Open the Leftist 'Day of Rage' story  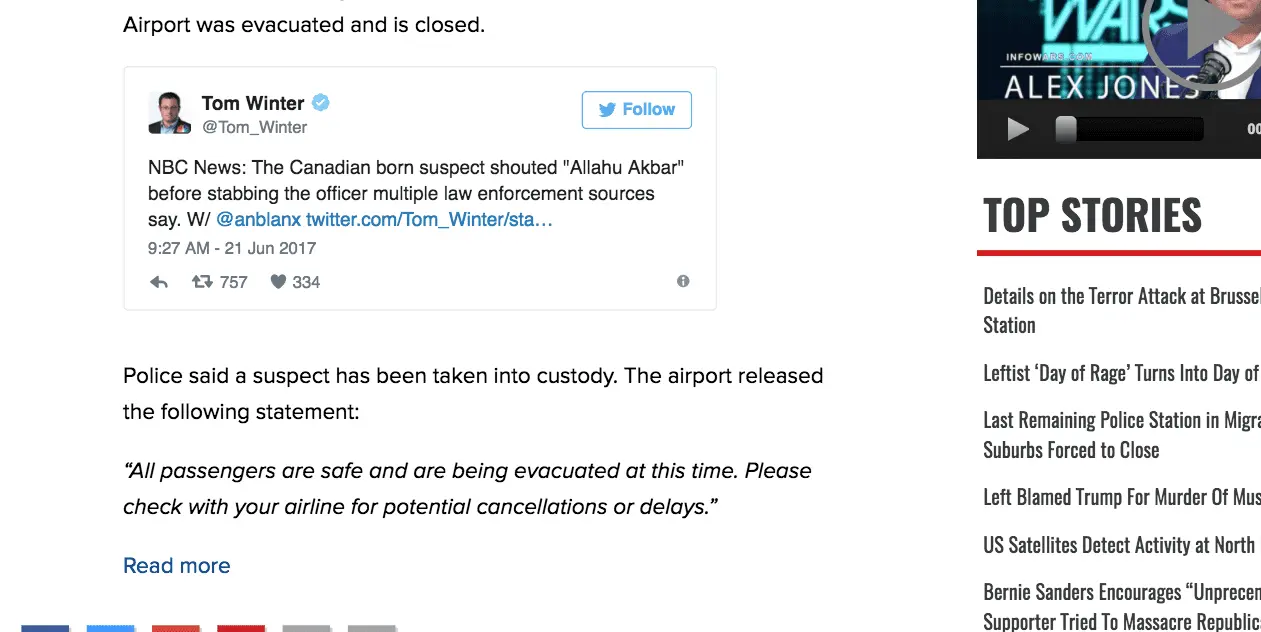point(1120,373)
